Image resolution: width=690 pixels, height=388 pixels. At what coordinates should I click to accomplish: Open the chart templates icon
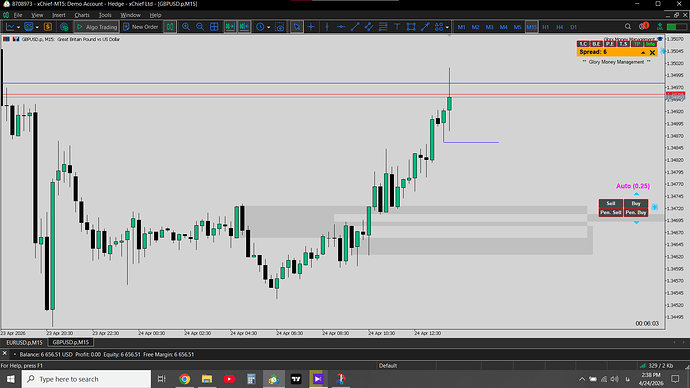29,27
